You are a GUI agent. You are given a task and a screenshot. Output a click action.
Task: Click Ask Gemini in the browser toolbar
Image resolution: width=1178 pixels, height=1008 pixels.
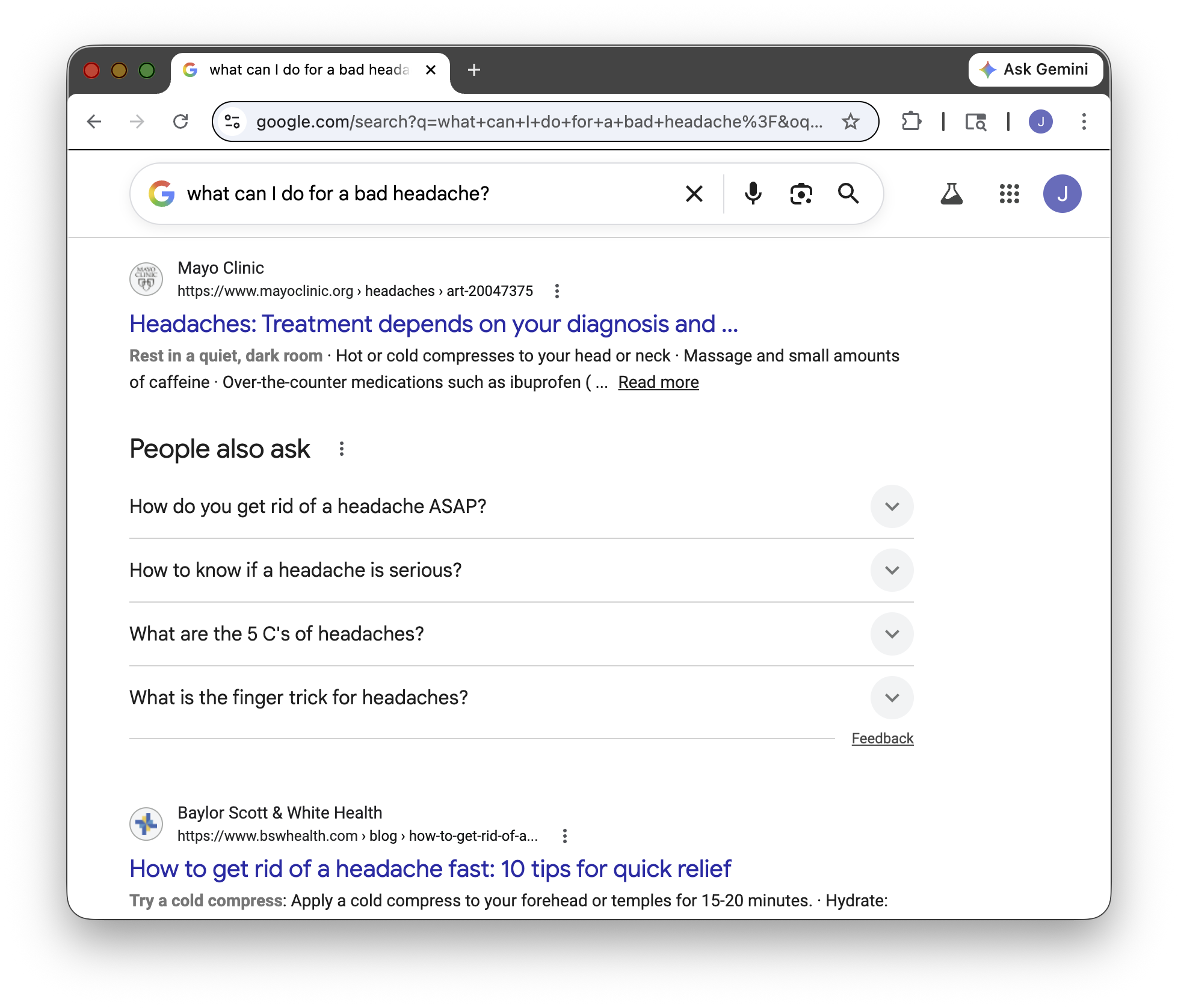[x=1036, y=69]
